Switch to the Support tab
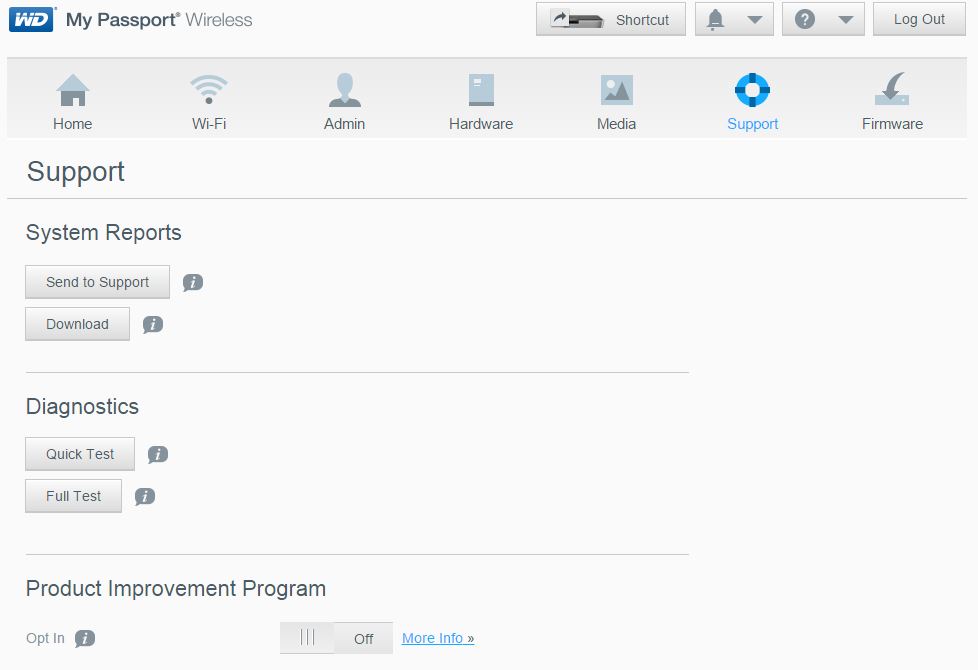978x670 pixels. (752, 102)
